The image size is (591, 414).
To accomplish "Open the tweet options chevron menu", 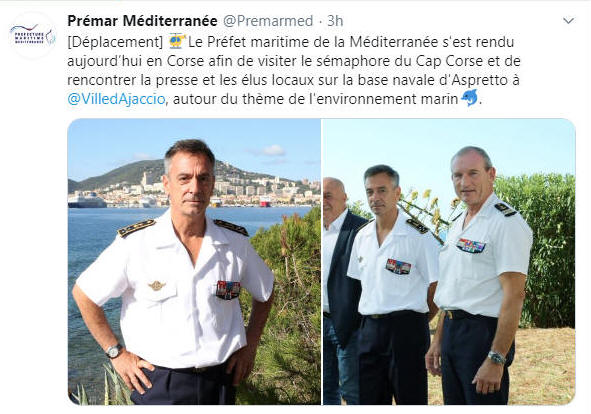I will [x=568, y=21].
